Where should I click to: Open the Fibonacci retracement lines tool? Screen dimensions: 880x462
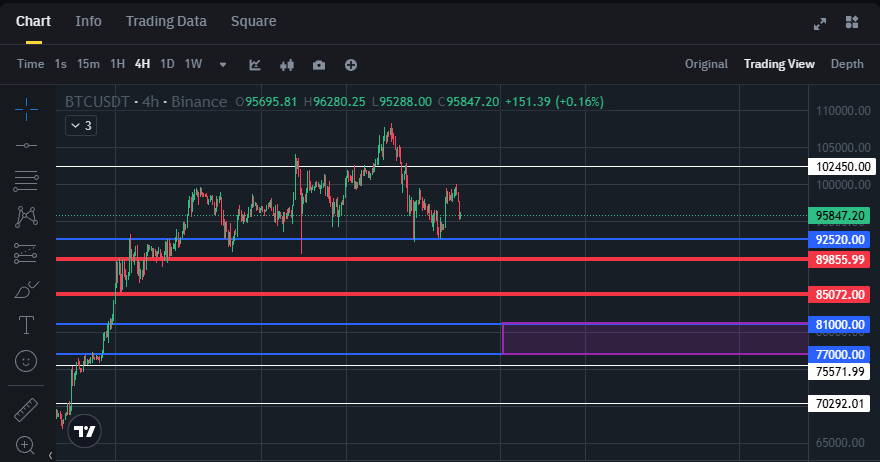point(26,181)
